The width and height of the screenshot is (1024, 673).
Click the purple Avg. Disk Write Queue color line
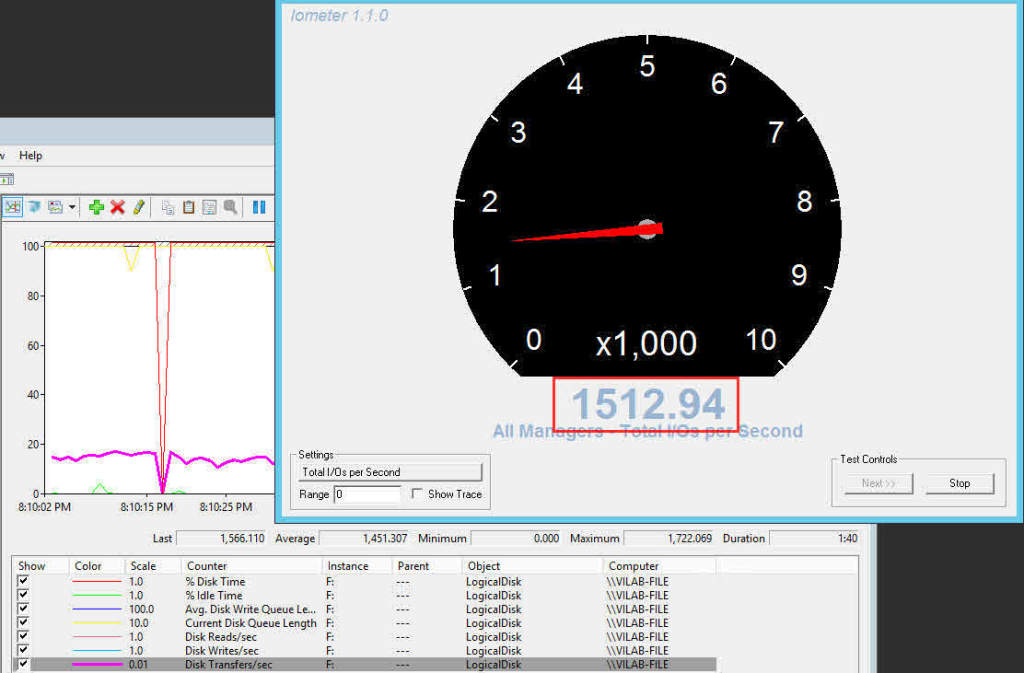(96, 609)
